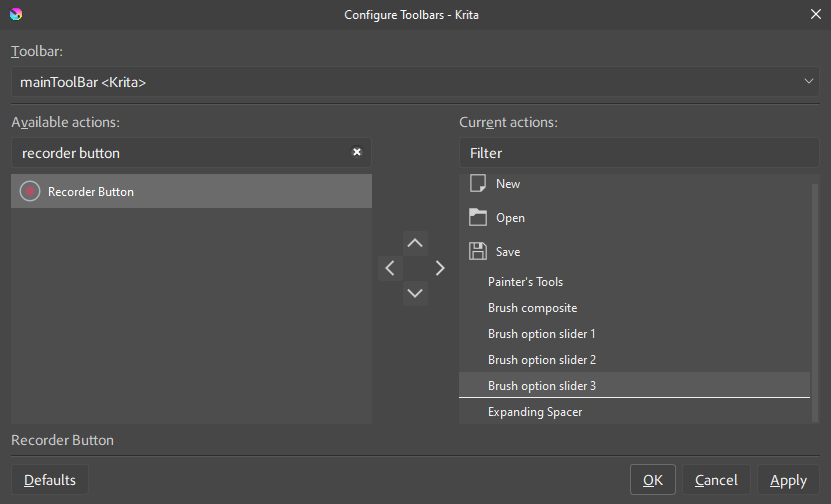
Task: Add action using the right arrow
Action: pos(440,268)
